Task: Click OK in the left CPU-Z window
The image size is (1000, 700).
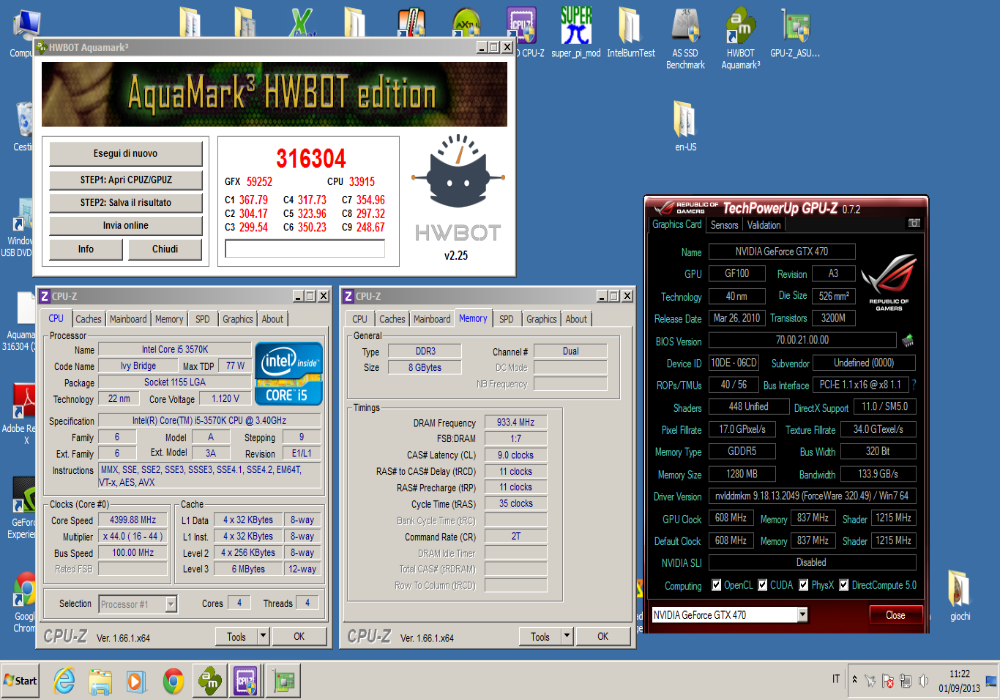Action: 298,636
